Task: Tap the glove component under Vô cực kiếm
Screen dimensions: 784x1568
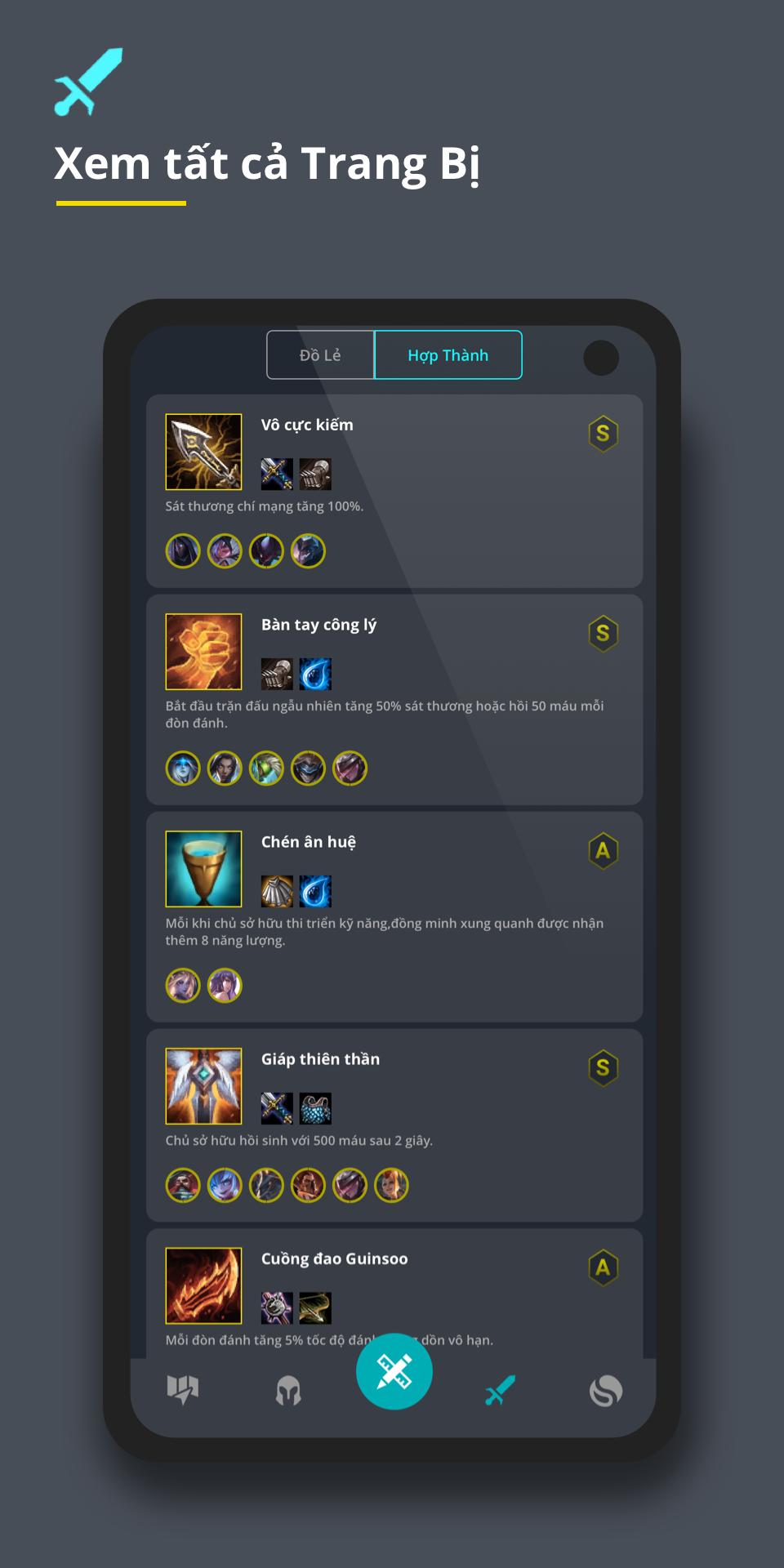Action: (315, 474)
